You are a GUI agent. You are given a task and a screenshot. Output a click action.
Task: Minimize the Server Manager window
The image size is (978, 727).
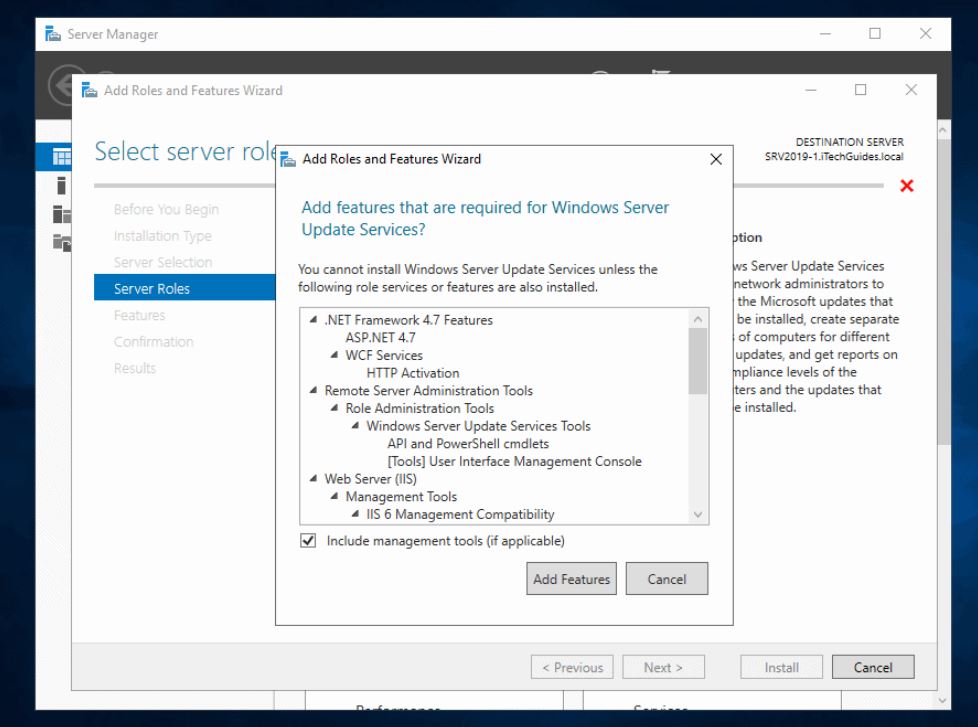(825, 34)
